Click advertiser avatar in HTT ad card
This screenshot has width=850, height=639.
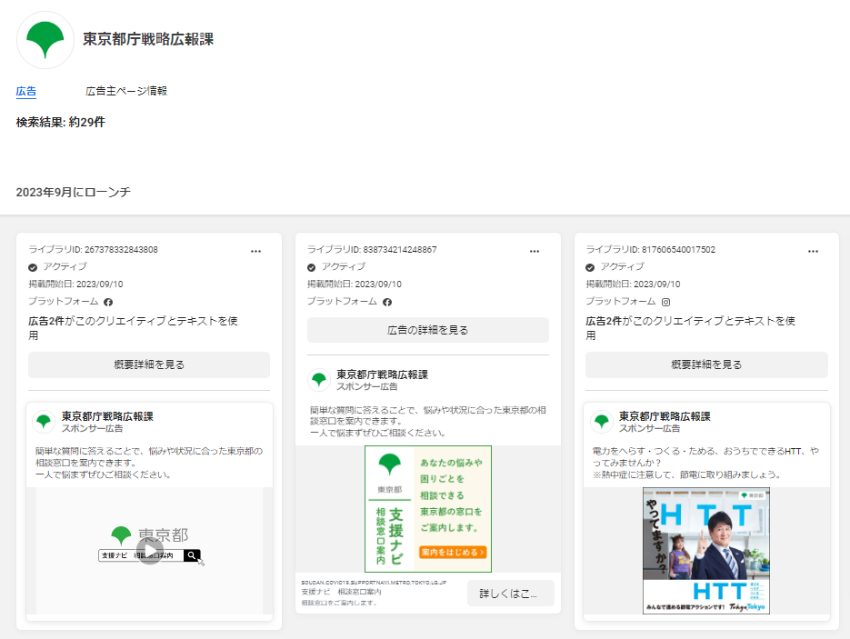(601, 422)
